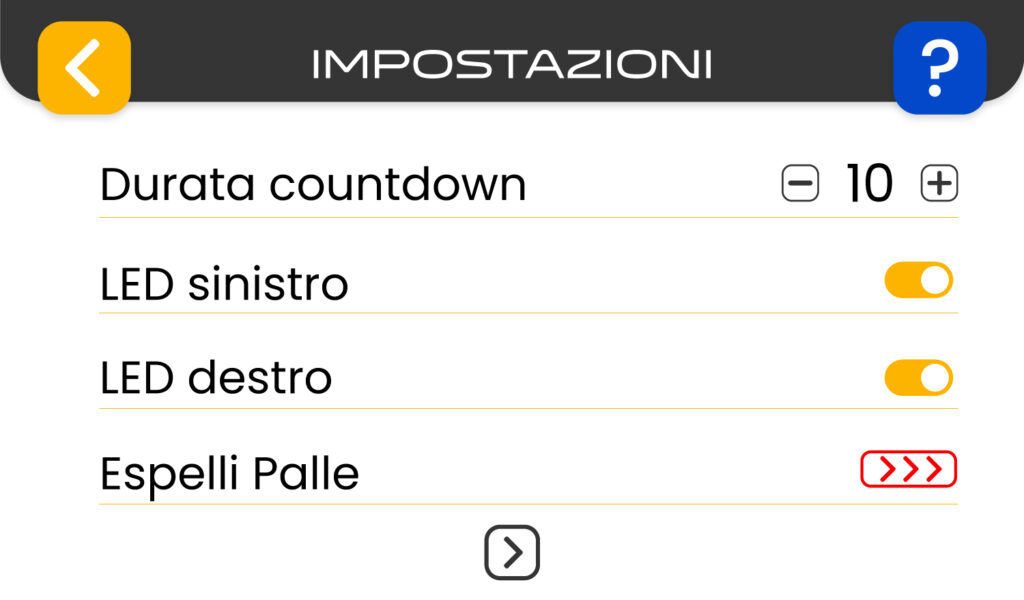Click the Espelli Palle label text
Screen dimensions: 1024x600
click(x=229, y=474)
